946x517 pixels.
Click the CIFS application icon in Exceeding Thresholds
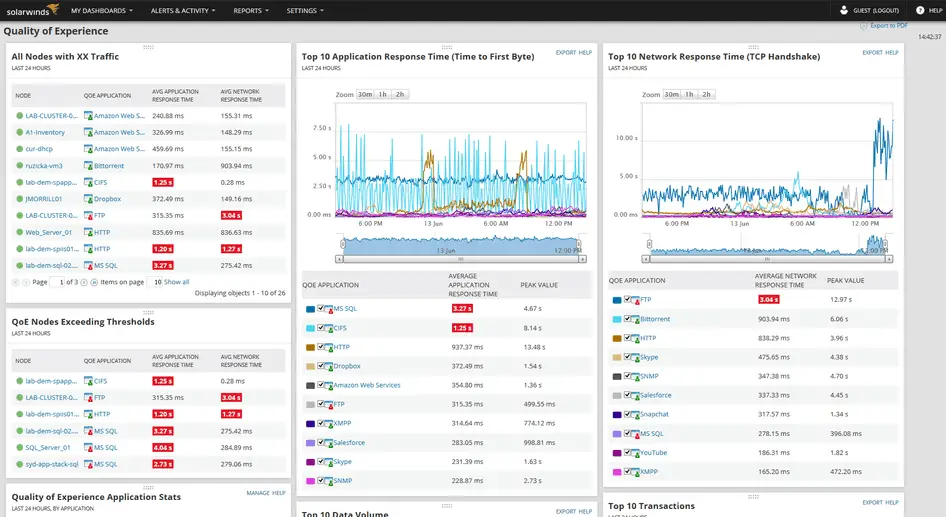pos(88,381)
